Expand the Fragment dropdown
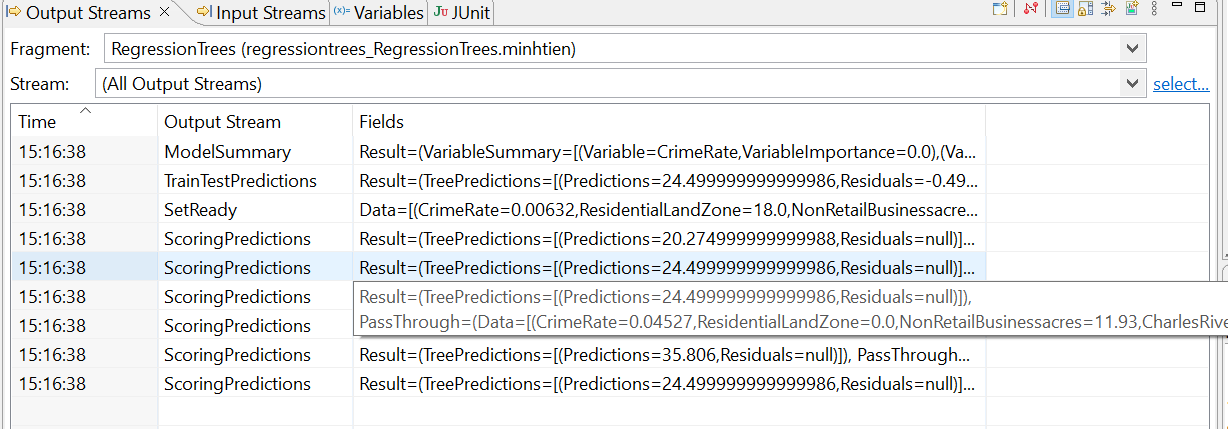The width and height of the screenshot is (1228, 429). 1132,48
